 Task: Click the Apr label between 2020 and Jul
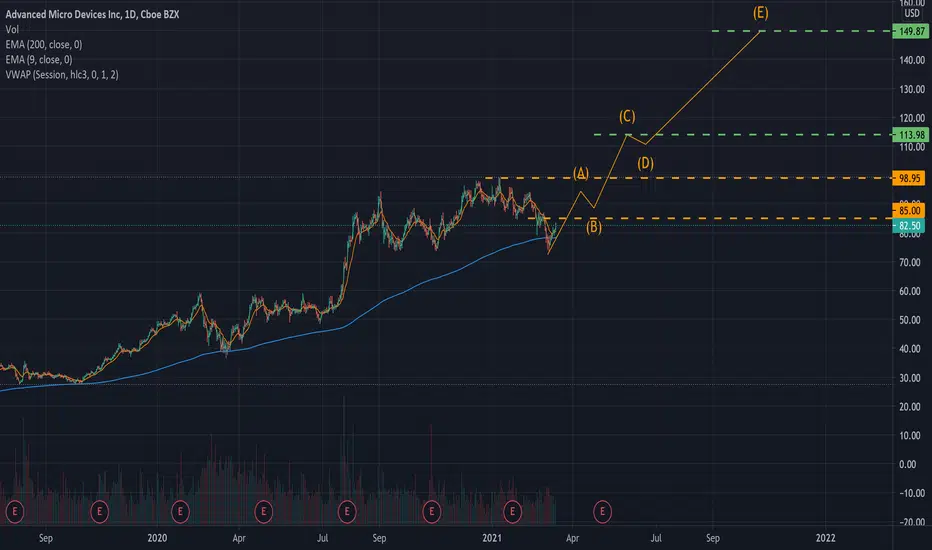point(239,538)
